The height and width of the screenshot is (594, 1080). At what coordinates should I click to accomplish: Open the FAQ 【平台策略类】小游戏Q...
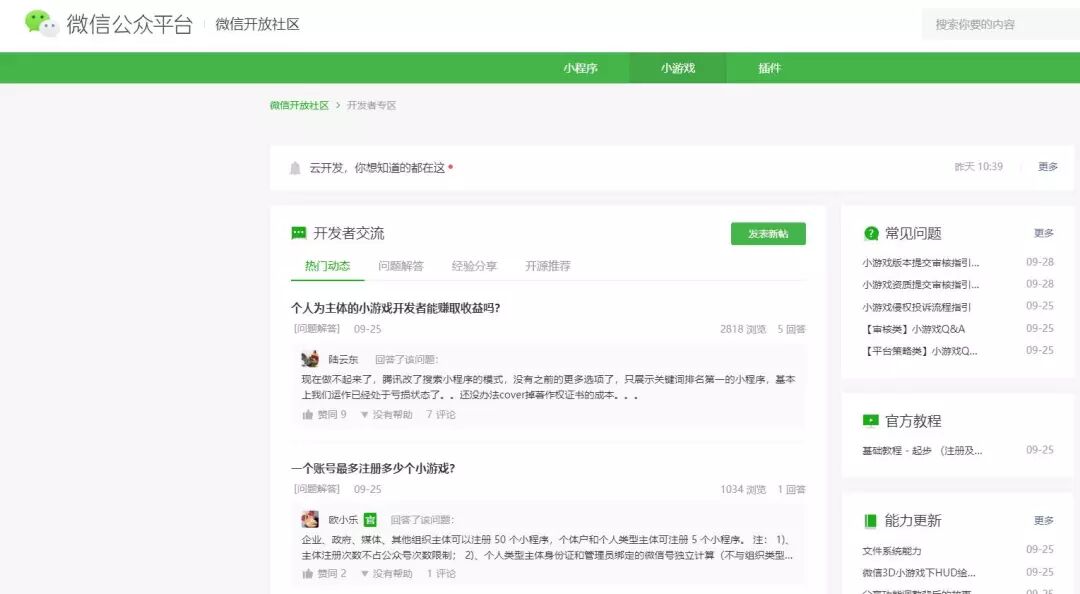(920, 351)
